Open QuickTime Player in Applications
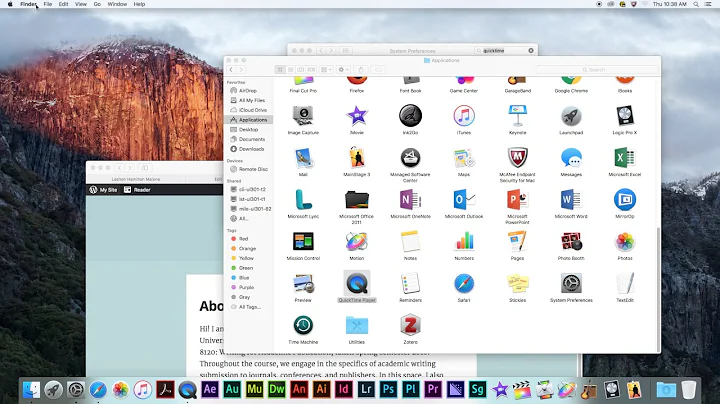720x404 pixels. coord(357,283)
